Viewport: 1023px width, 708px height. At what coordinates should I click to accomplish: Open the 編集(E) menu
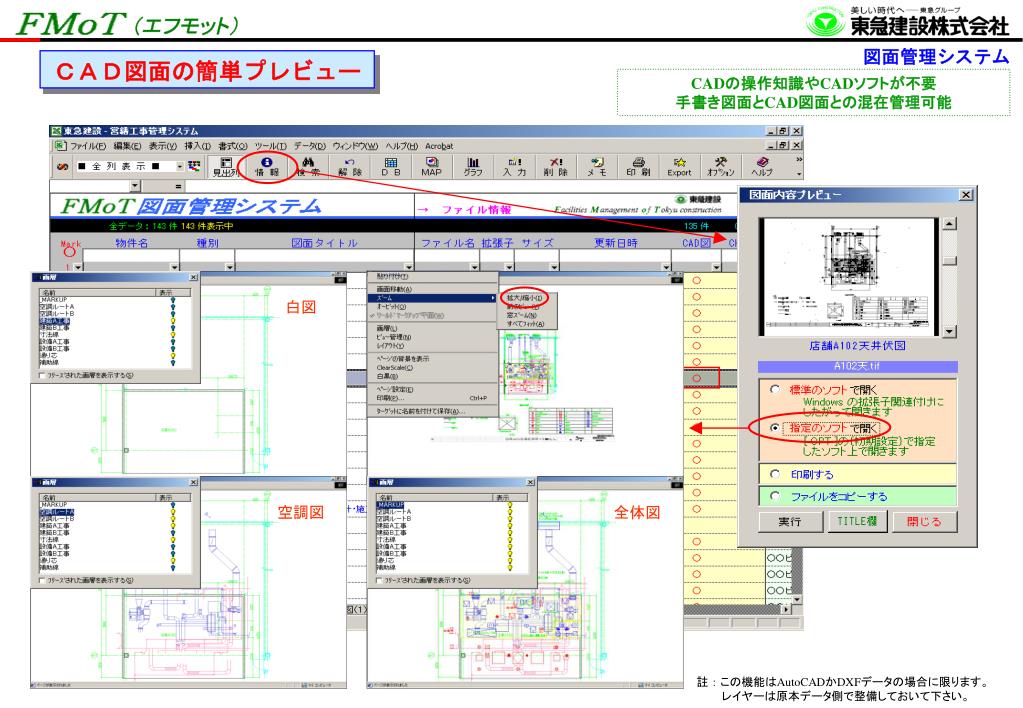pos(127,146)
